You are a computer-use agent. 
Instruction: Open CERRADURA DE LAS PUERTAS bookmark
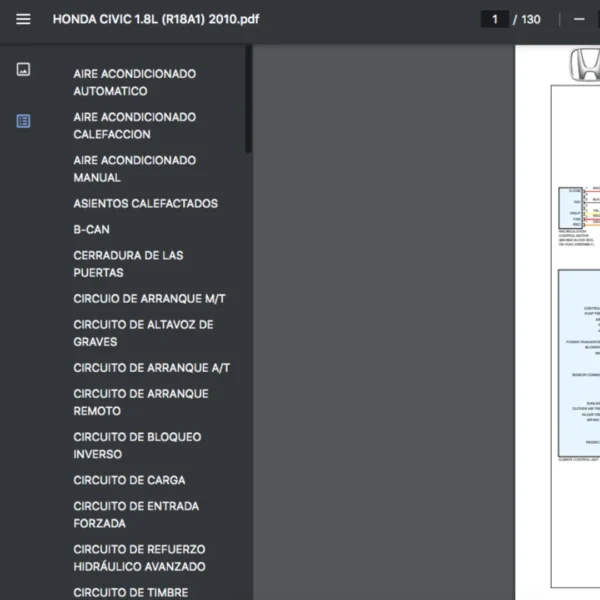pyautogui.click(x=128, y=263)
